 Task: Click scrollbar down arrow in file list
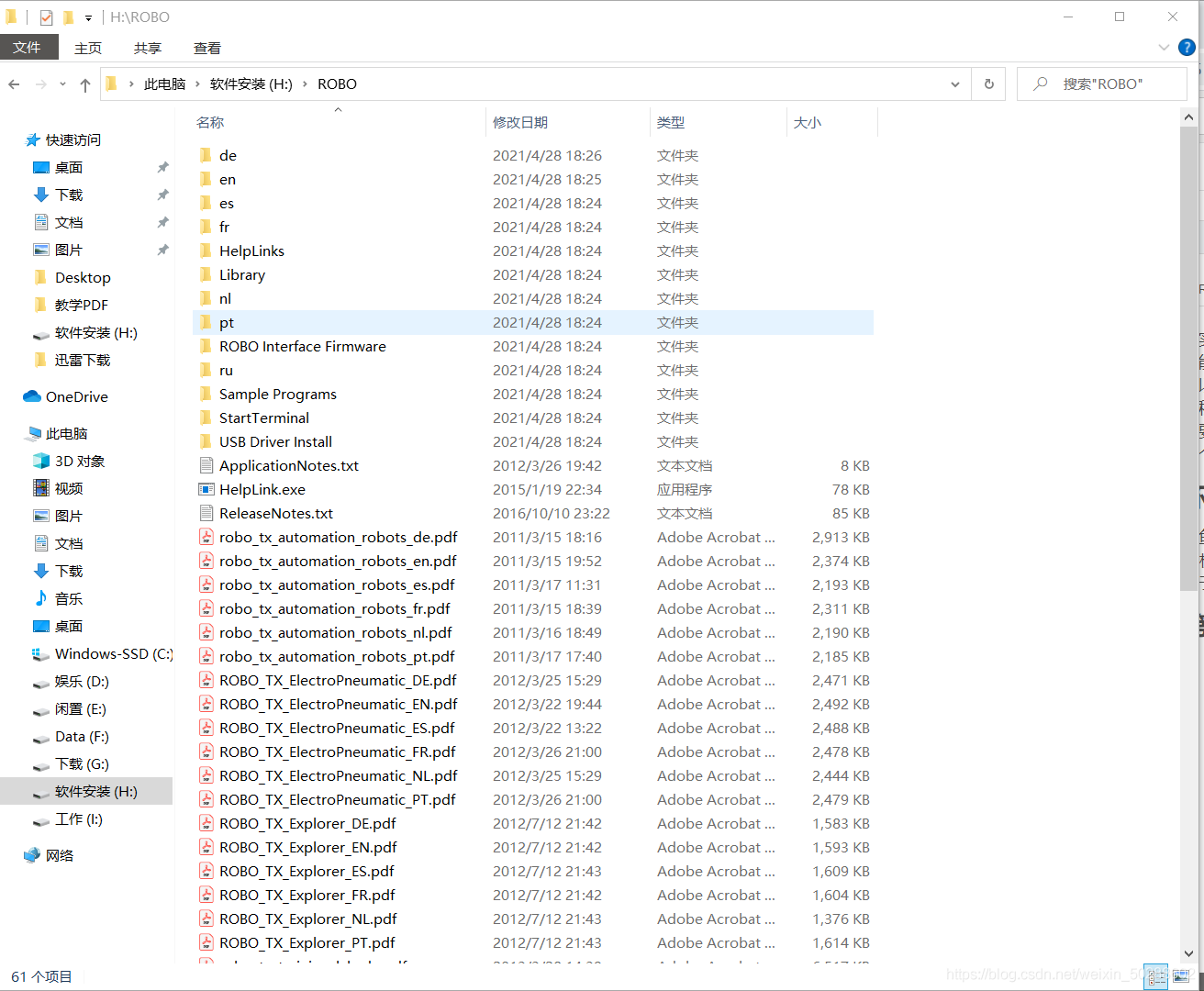(x=1189, y=953)
